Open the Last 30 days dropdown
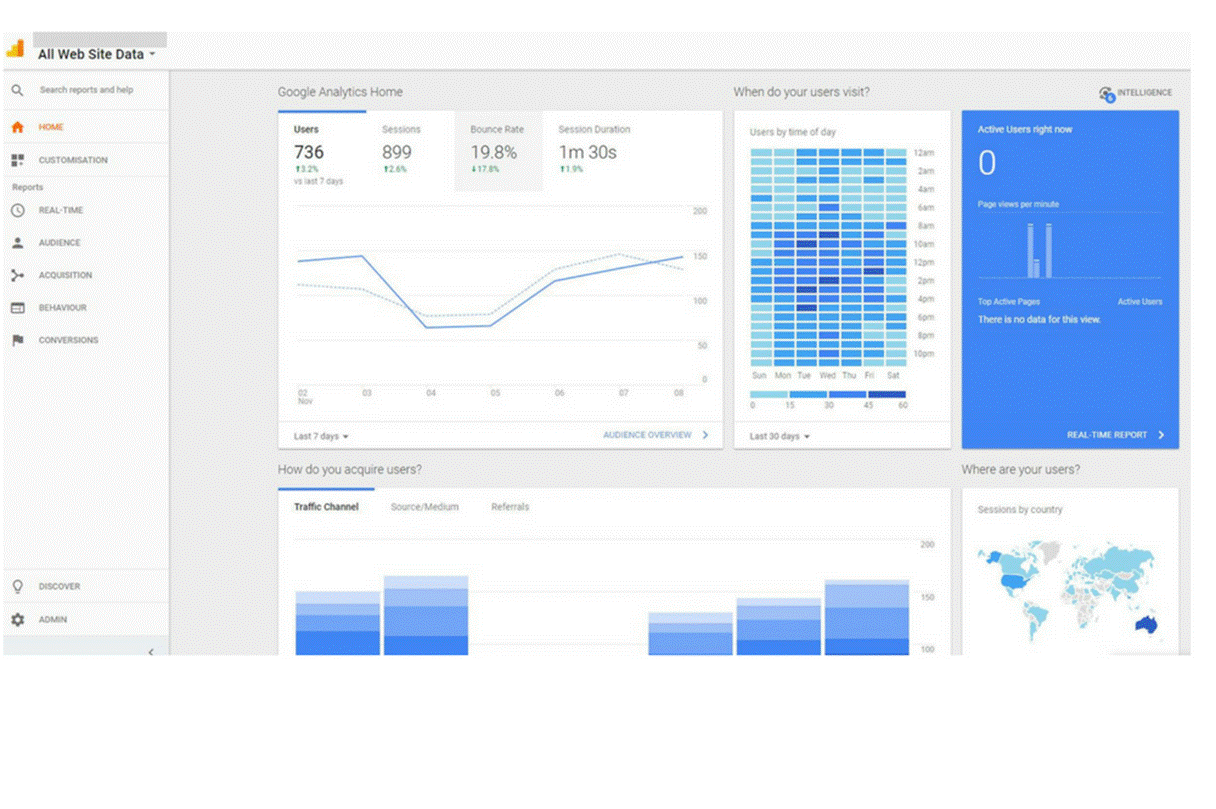This screenshot has width=1216, height=809. click(x=779, y=437)
